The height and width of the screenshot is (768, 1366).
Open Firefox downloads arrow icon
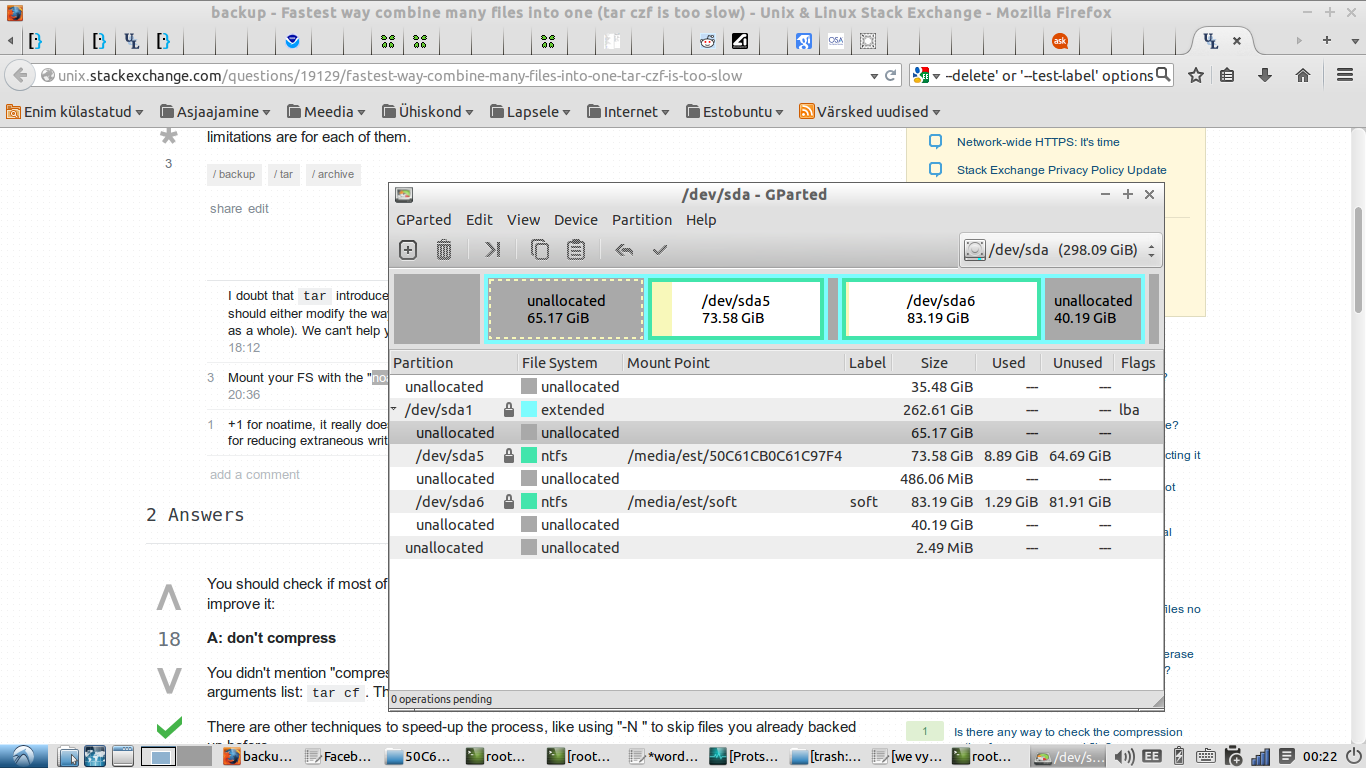1265,75
